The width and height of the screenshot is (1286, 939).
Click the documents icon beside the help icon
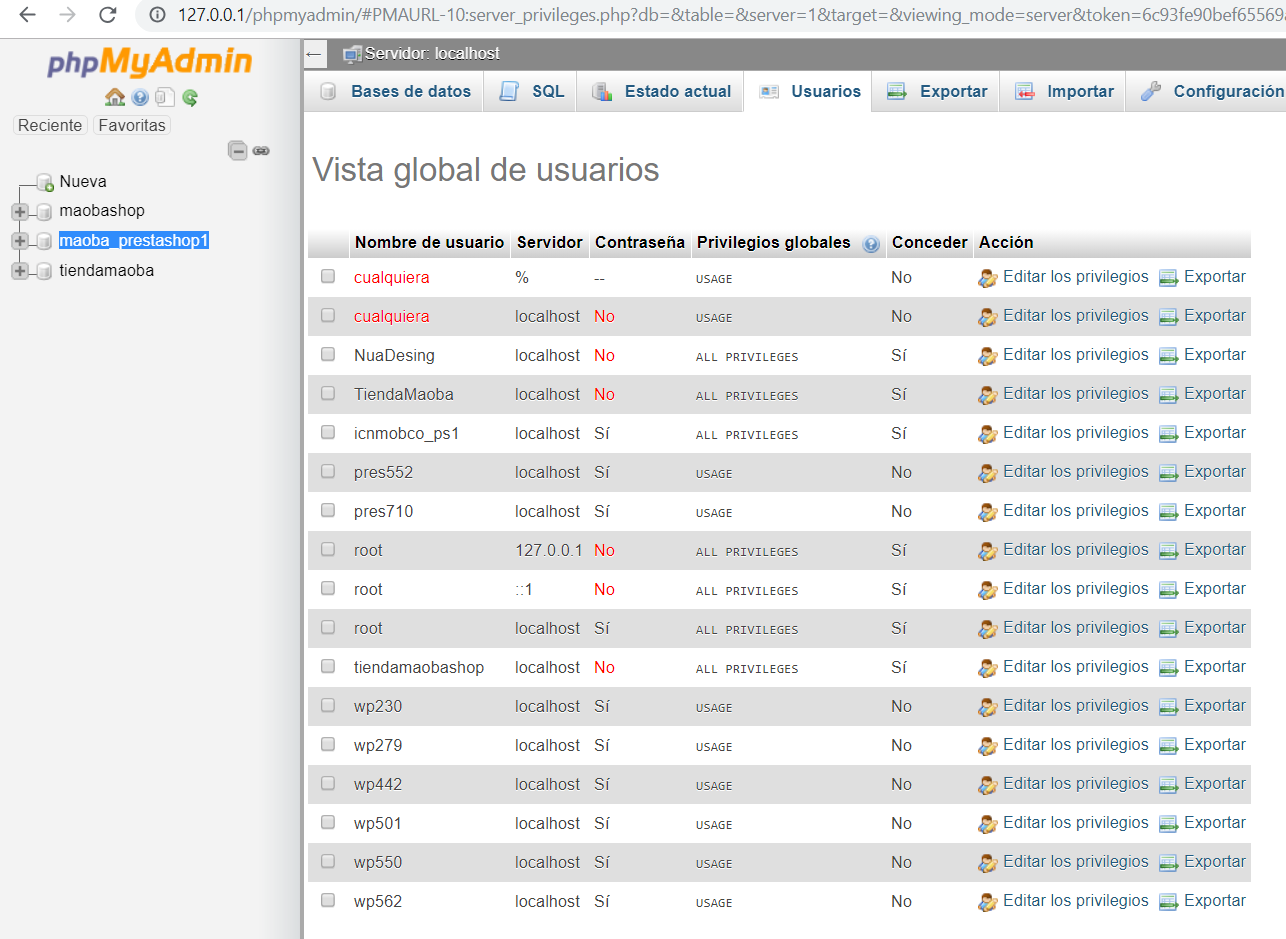[165, 98]
